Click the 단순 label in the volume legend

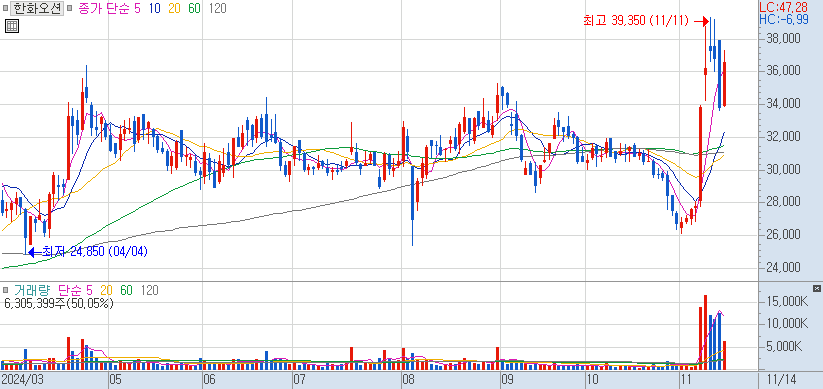pos(69,290)
